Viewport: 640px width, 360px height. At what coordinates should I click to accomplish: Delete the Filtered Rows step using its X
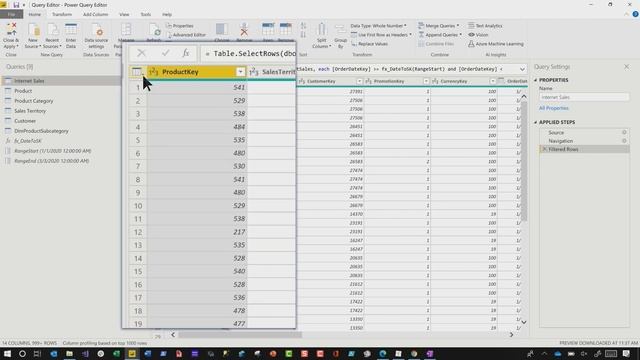(544, 149)
